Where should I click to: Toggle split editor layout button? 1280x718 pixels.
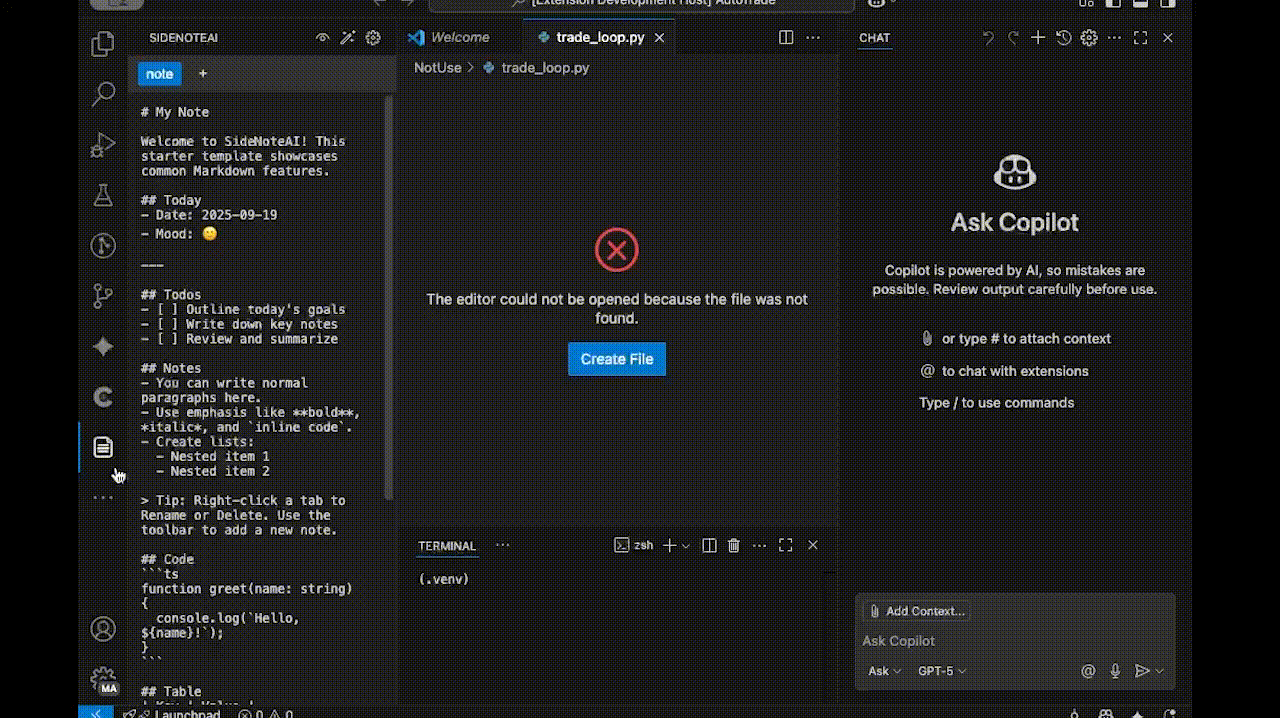(x=786, y=38)
